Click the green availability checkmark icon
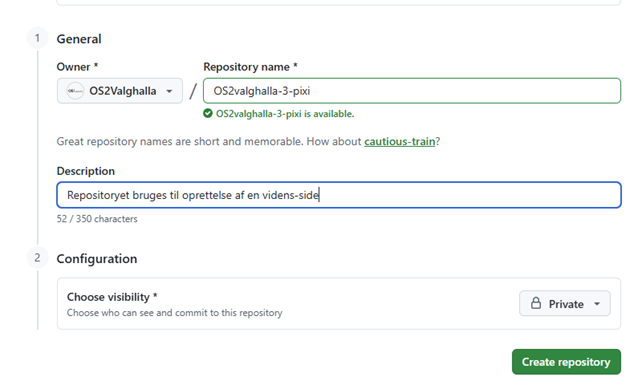Screen dimensions: 642x385 pos(208,113)
